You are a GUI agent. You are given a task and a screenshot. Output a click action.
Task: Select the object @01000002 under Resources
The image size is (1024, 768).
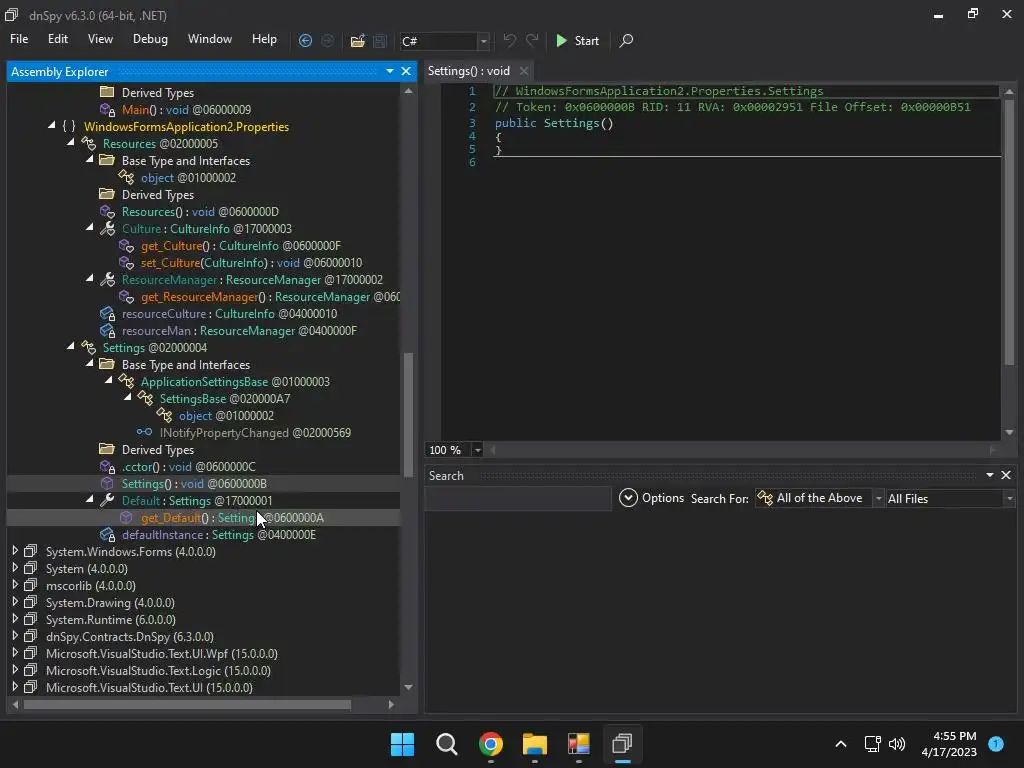point(188,178)
